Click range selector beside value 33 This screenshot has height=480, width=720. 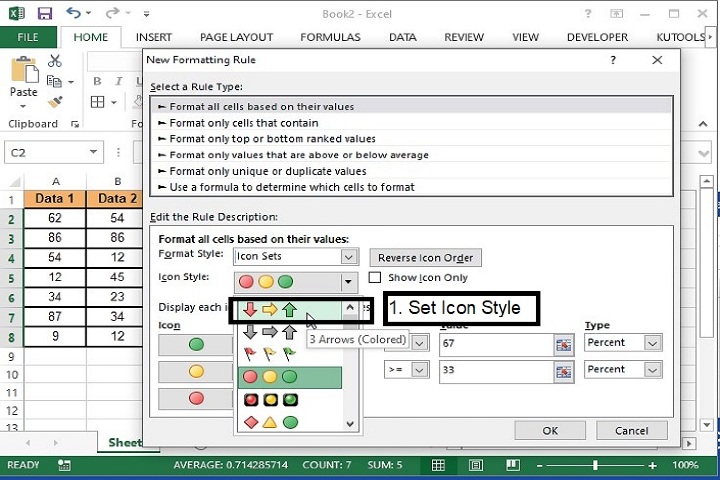pyautogui.click(x=563, y=371)
